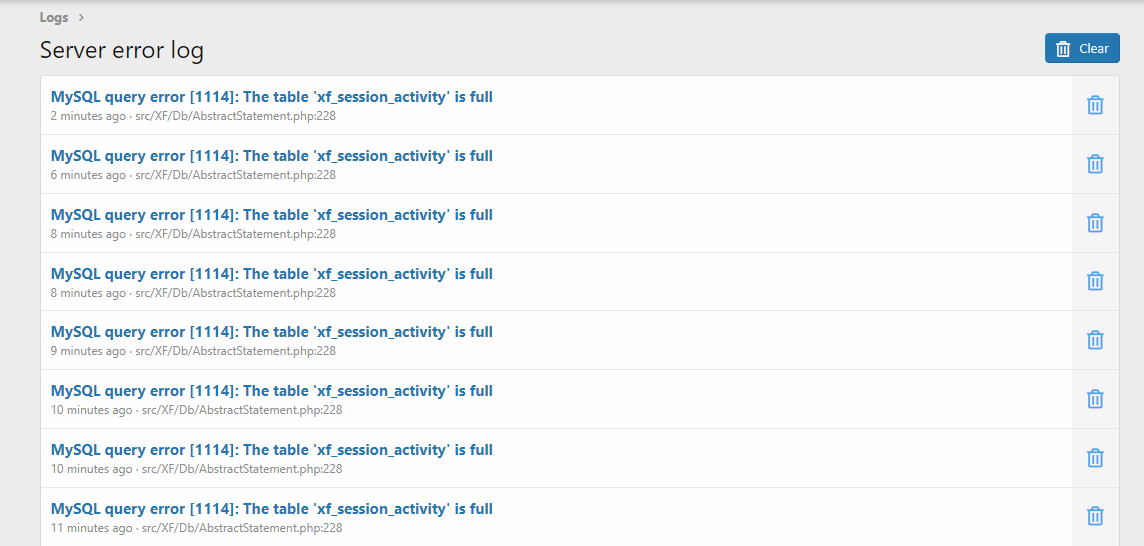
Task: Open the upper MySQL error from 10 minutes ago
Action: [272, 391]
